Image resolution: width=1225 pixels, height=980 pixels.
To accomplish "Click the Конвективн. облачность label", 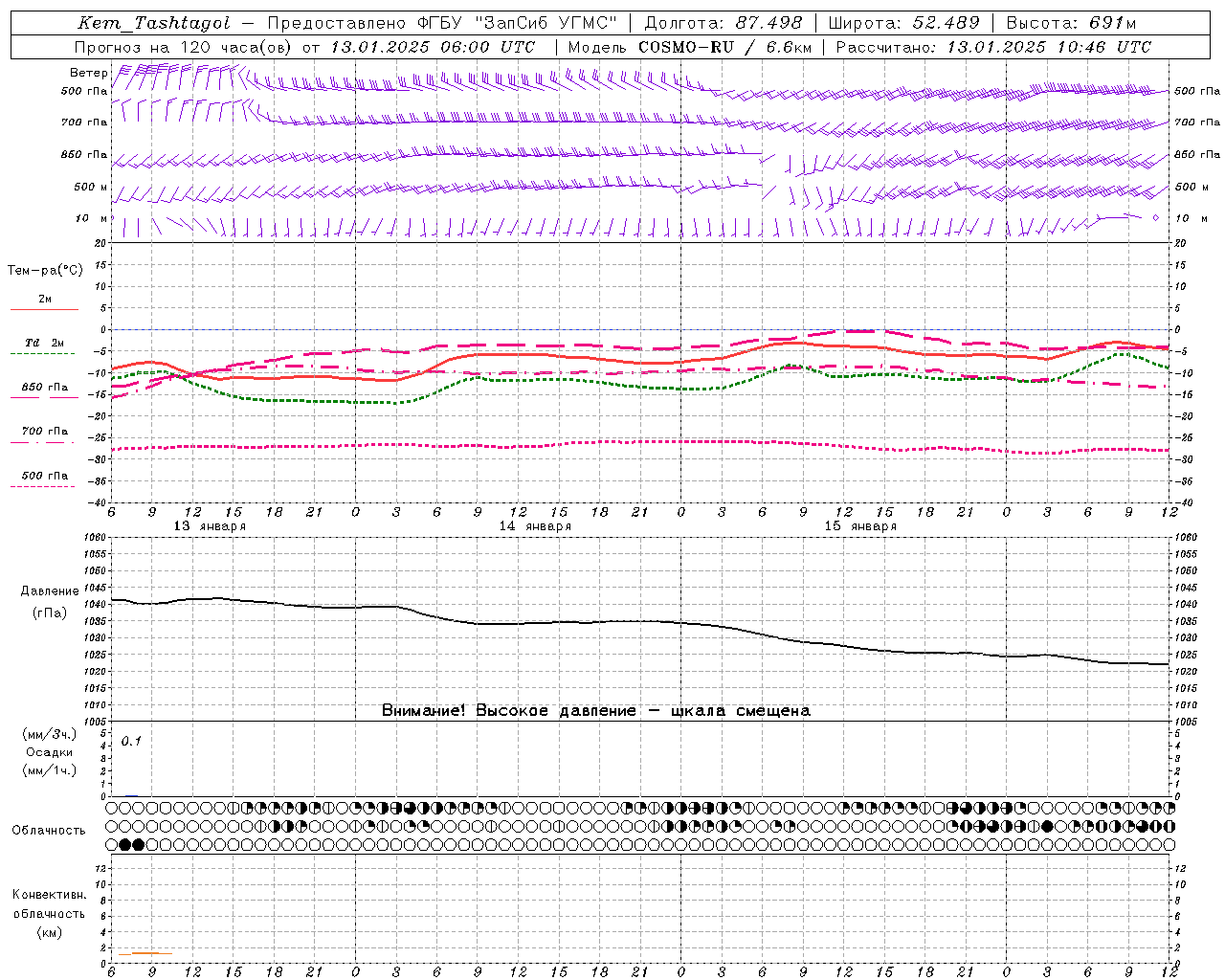I will point(49,904).
